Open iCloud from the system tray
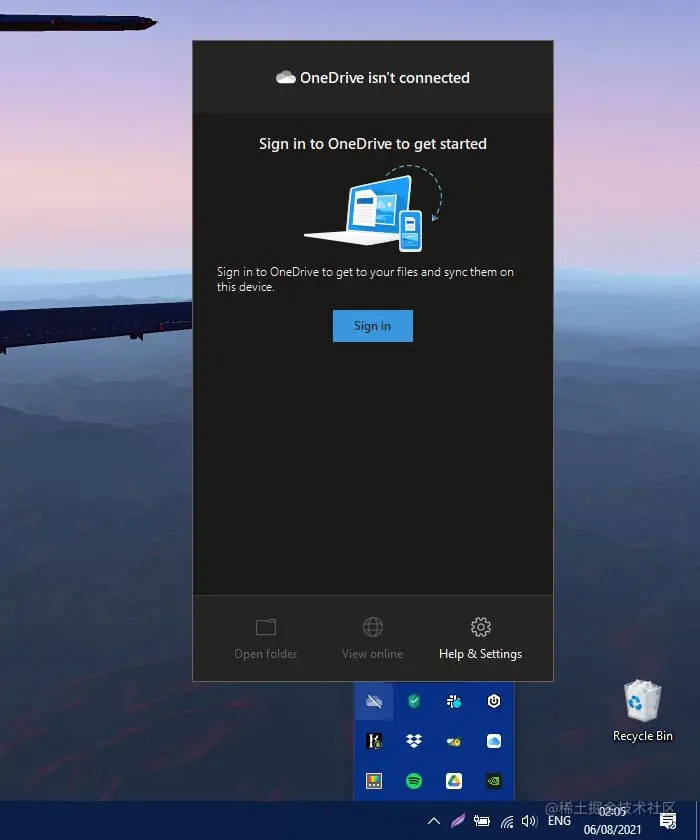700x840 pixels. pyautogui.click(x=494, y=741)
